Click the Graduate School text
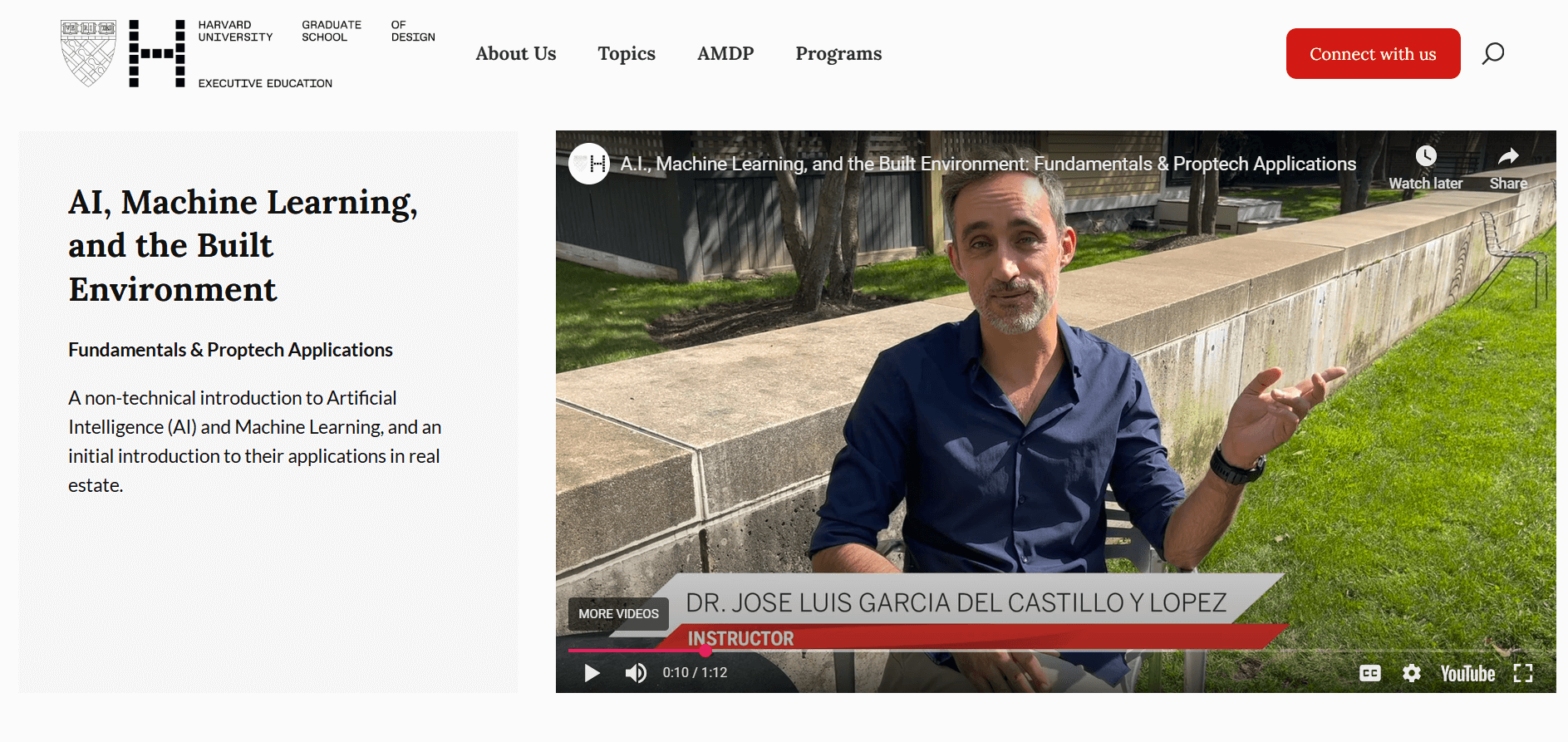Screen dimensions: 1568x742 [332, 31]
